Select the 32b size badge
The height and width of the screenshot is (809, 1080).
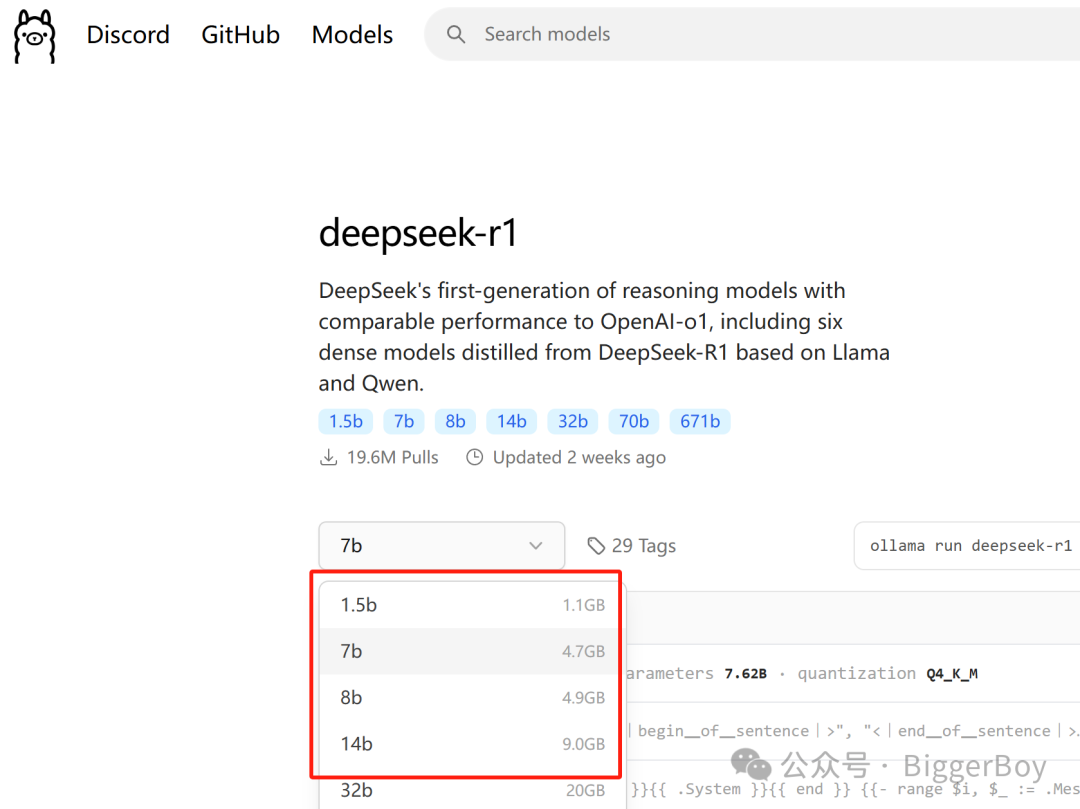tap(572, 421)
